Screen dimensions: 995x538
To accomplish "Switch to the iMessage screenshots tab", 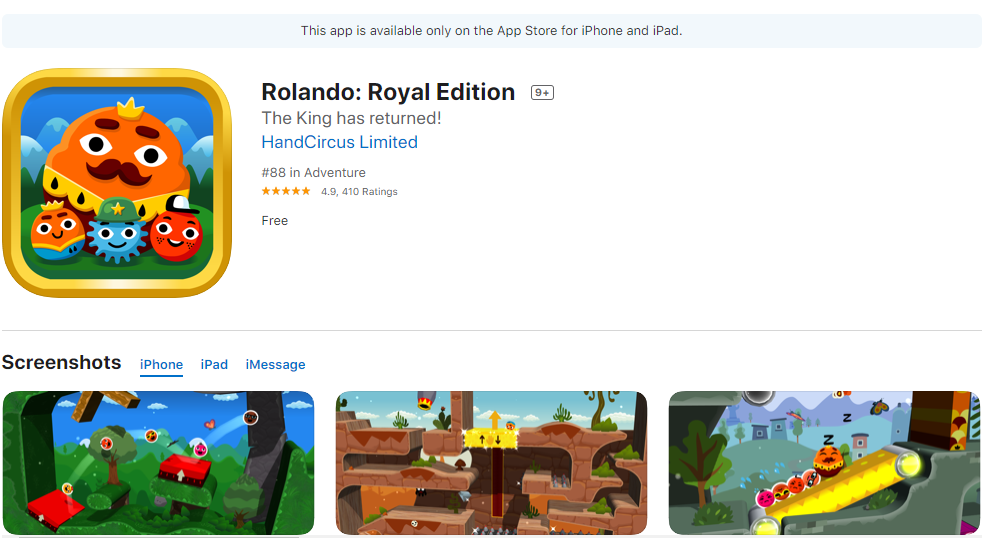I will [x=275, y=365].
